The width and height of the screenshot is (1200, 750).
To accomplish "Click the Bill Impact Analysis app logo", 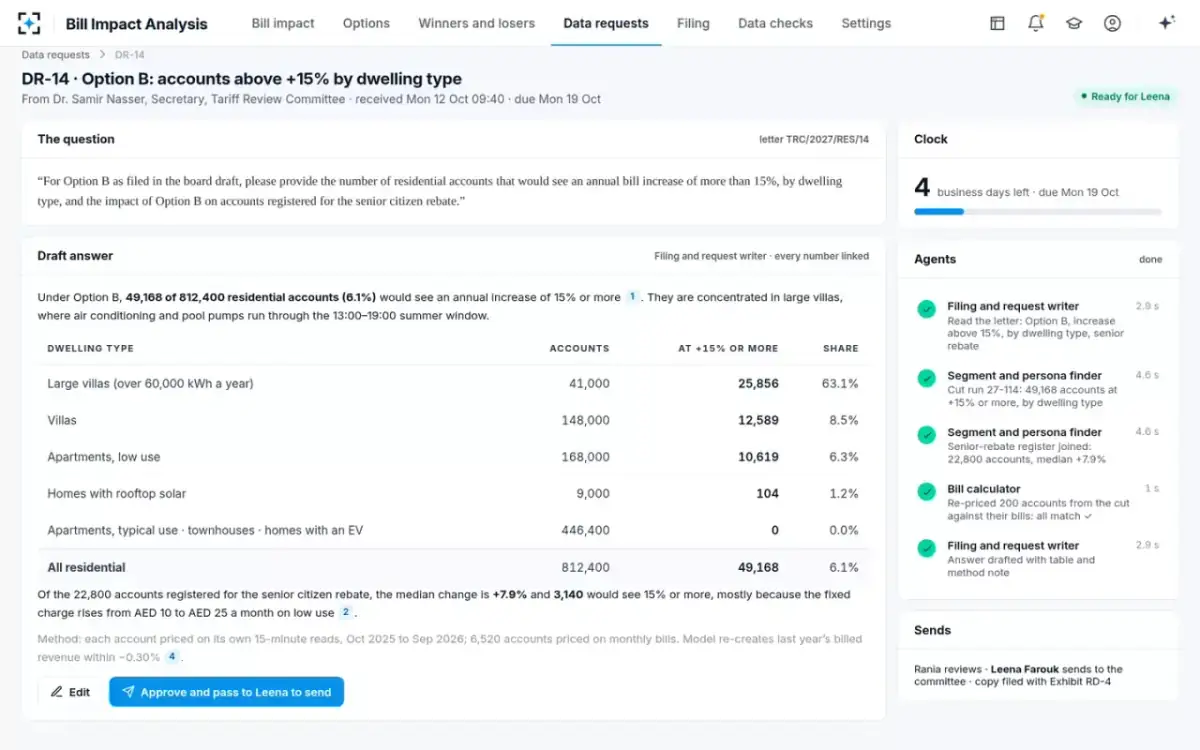I will 30,23.
